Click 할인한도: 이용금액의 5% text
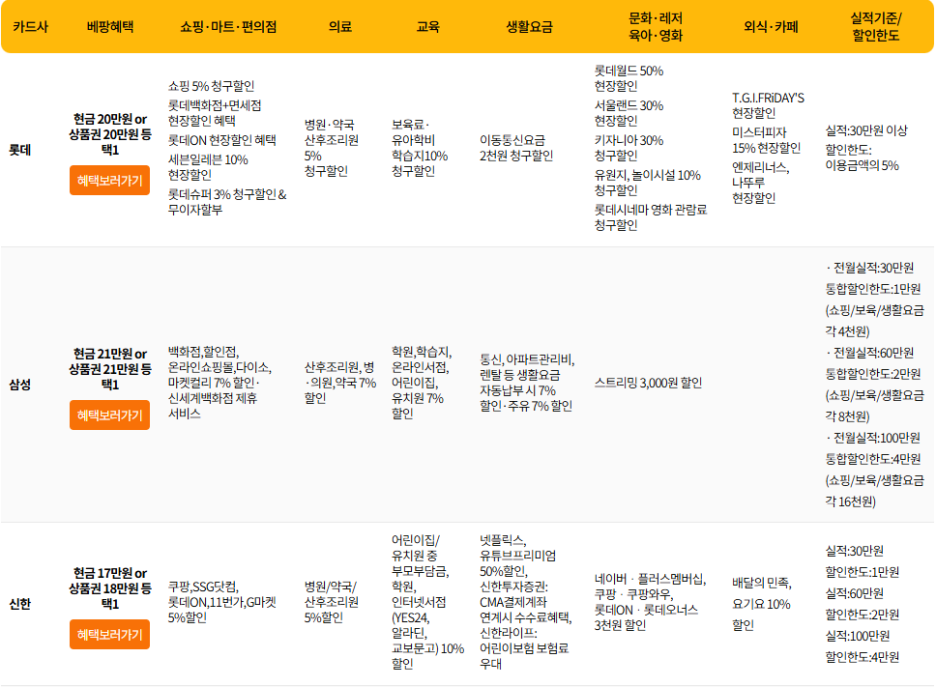 pyautogui.click(x=862, y=158)
